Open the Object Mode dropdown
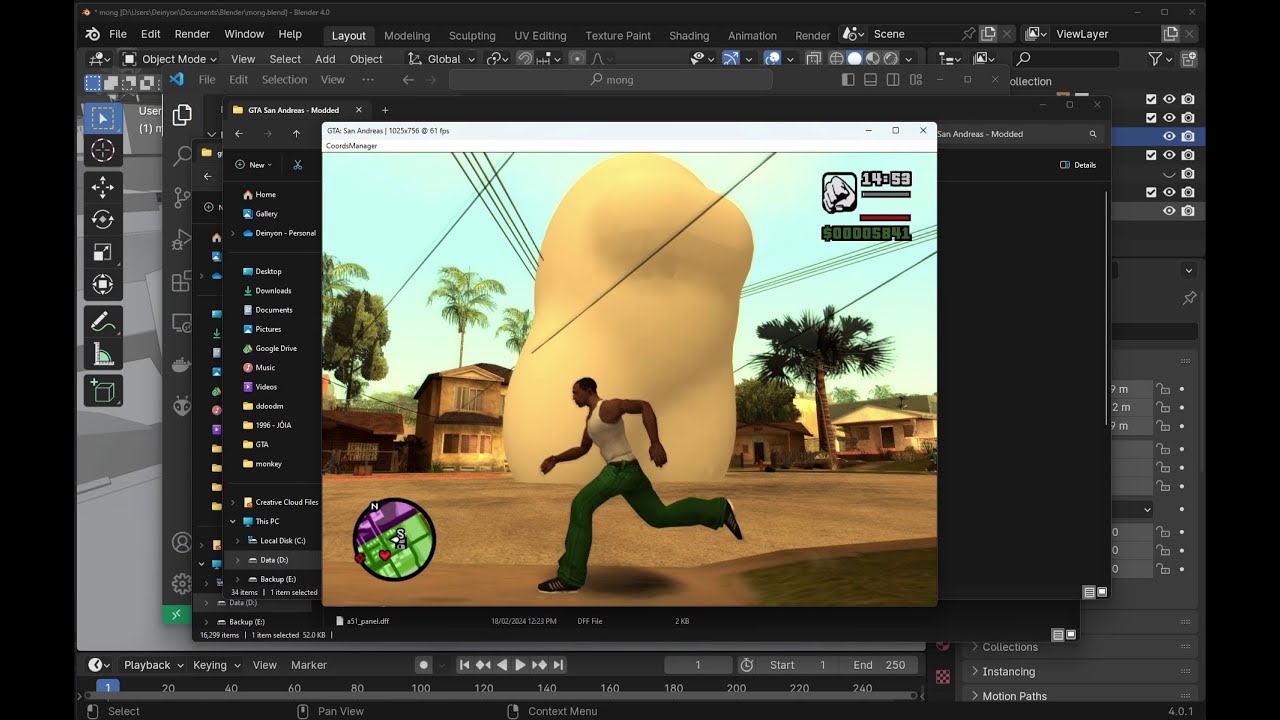The image size is (1280, 720). coord(169,59)
